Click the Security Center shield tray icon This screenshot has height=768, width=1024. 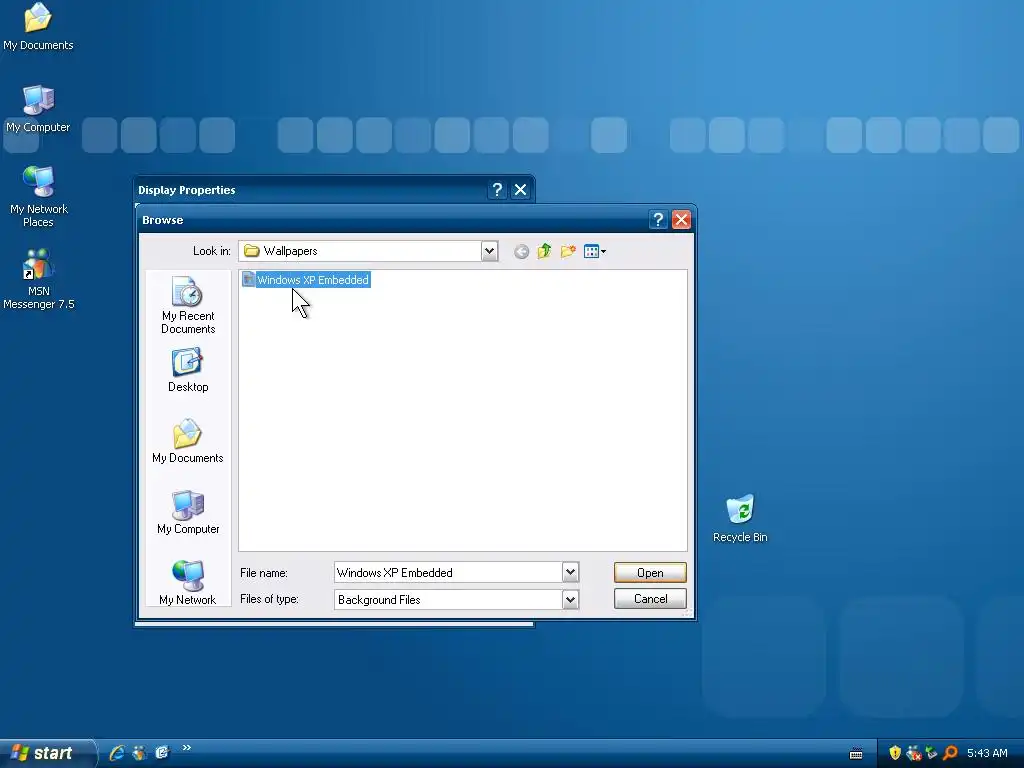pos(895,753)
